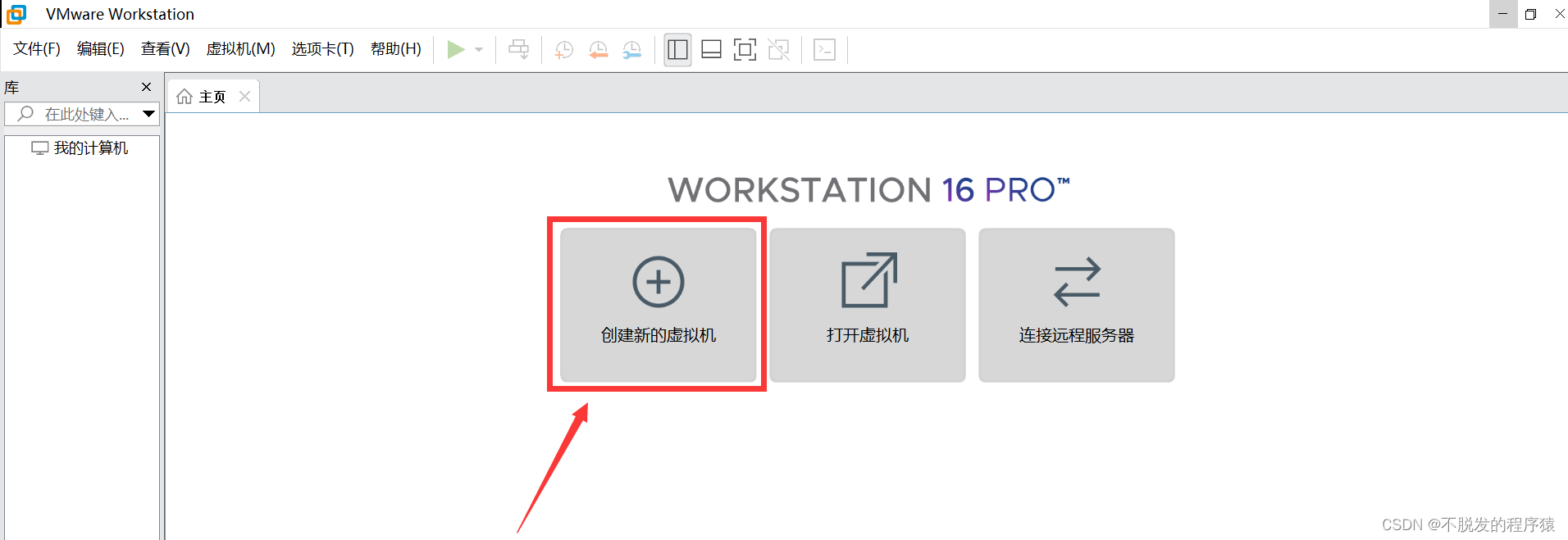Viewport: 1568px width, 540px height.
Task: Enter full screen mode icon
Action: pyautogui.click(x=745, y=50)
